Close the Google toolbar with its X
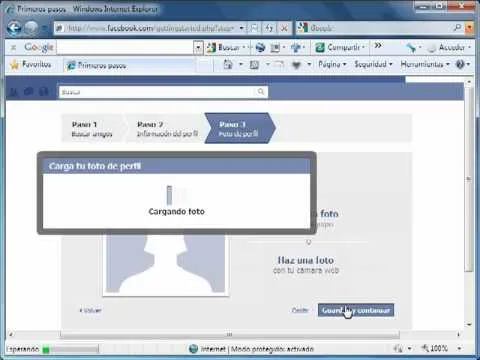 (13, 48)
